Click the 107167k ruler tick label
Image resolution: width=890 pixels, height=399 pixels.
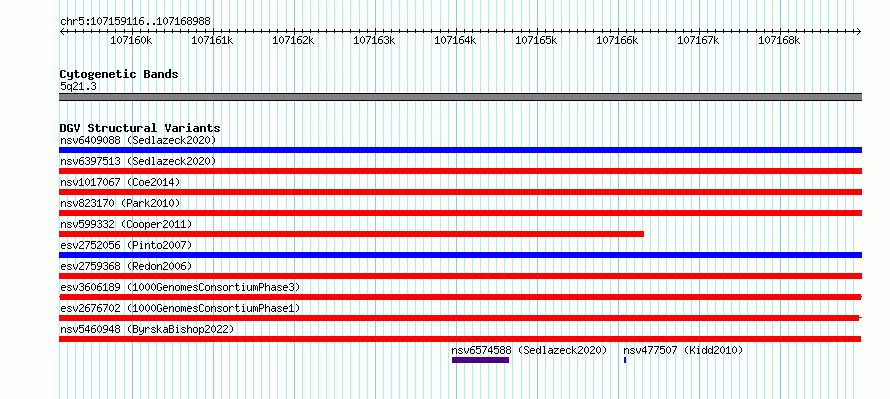(698, 40)
